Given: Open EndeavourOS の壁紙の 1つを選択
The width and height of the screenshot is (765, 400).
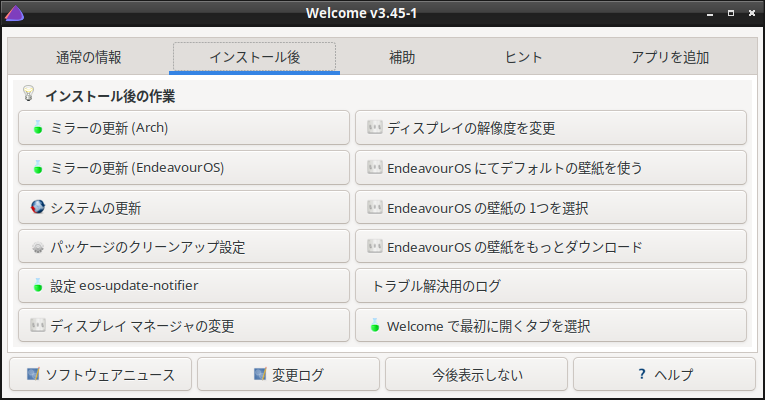Looking at the screenshot, I should (x=551, y=207).
